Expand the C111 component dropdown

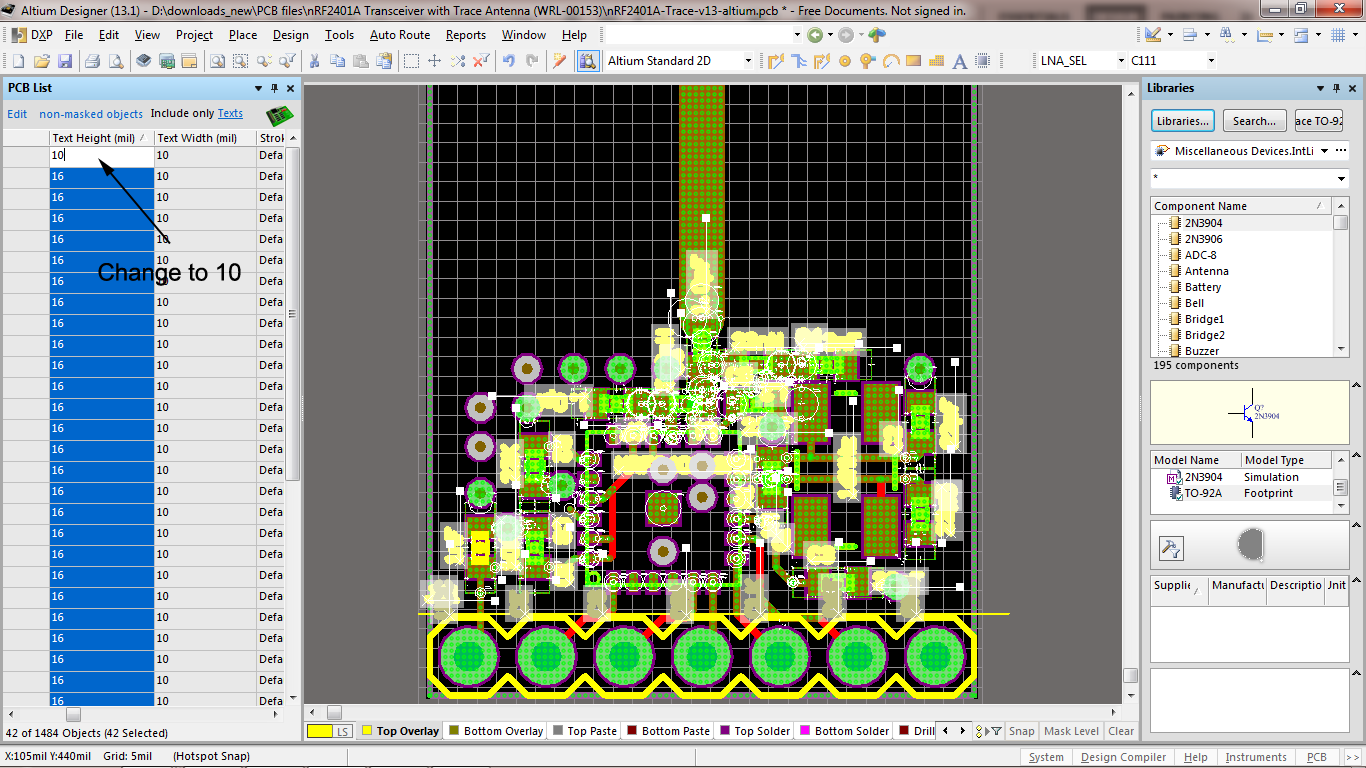coord(1211,61)
